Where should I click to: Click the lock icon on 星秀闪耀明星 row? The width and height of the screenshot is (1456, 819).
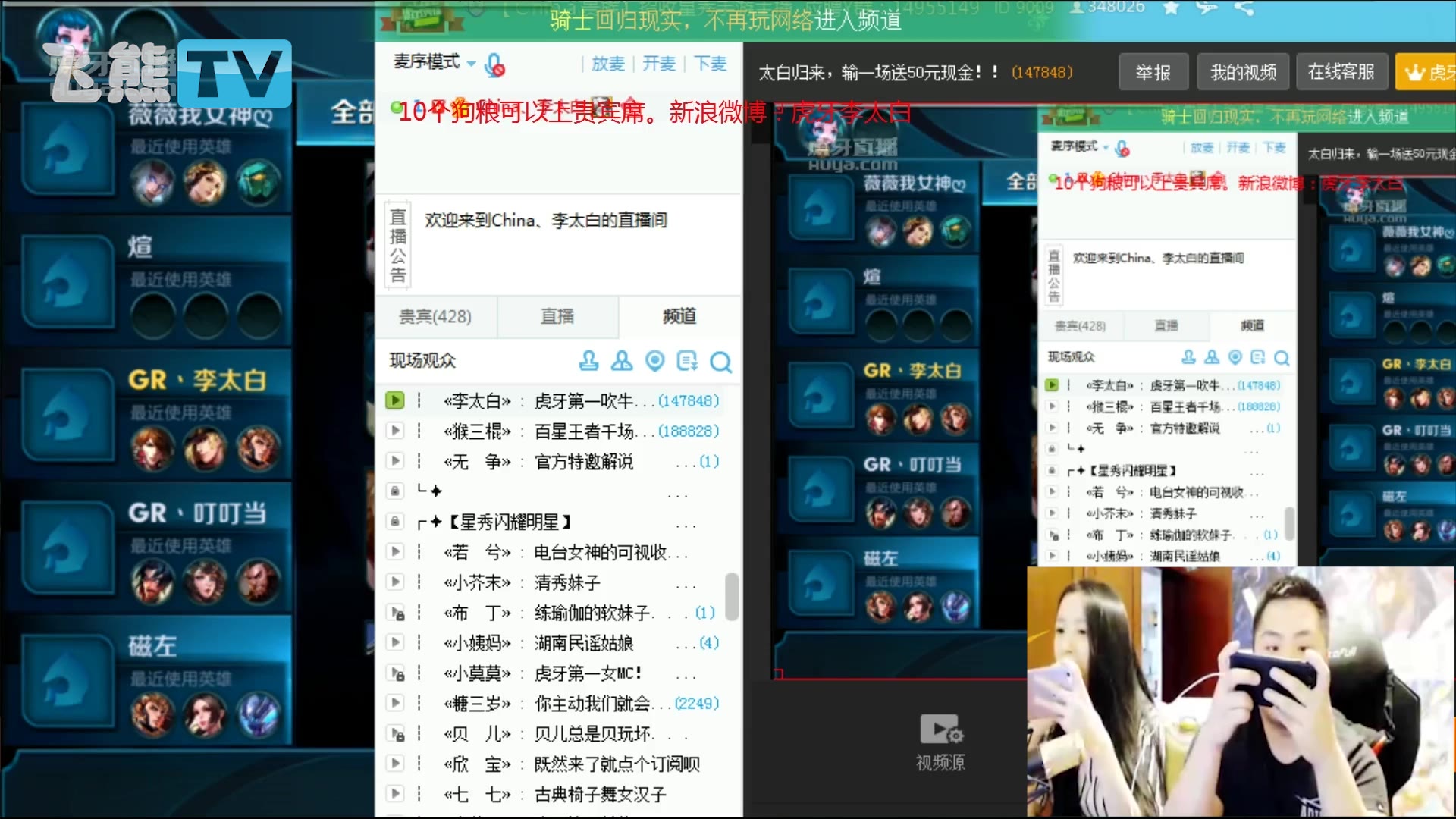394,522
